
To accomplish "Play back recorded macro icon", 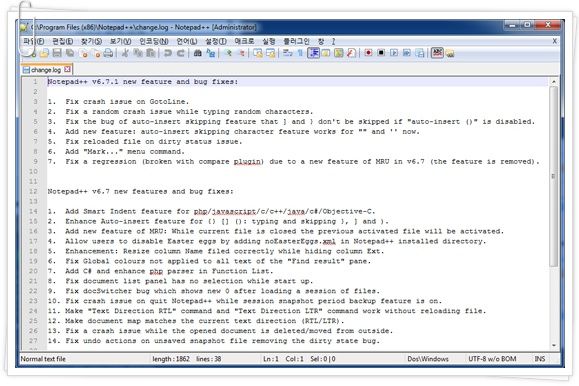I will 394,53.
